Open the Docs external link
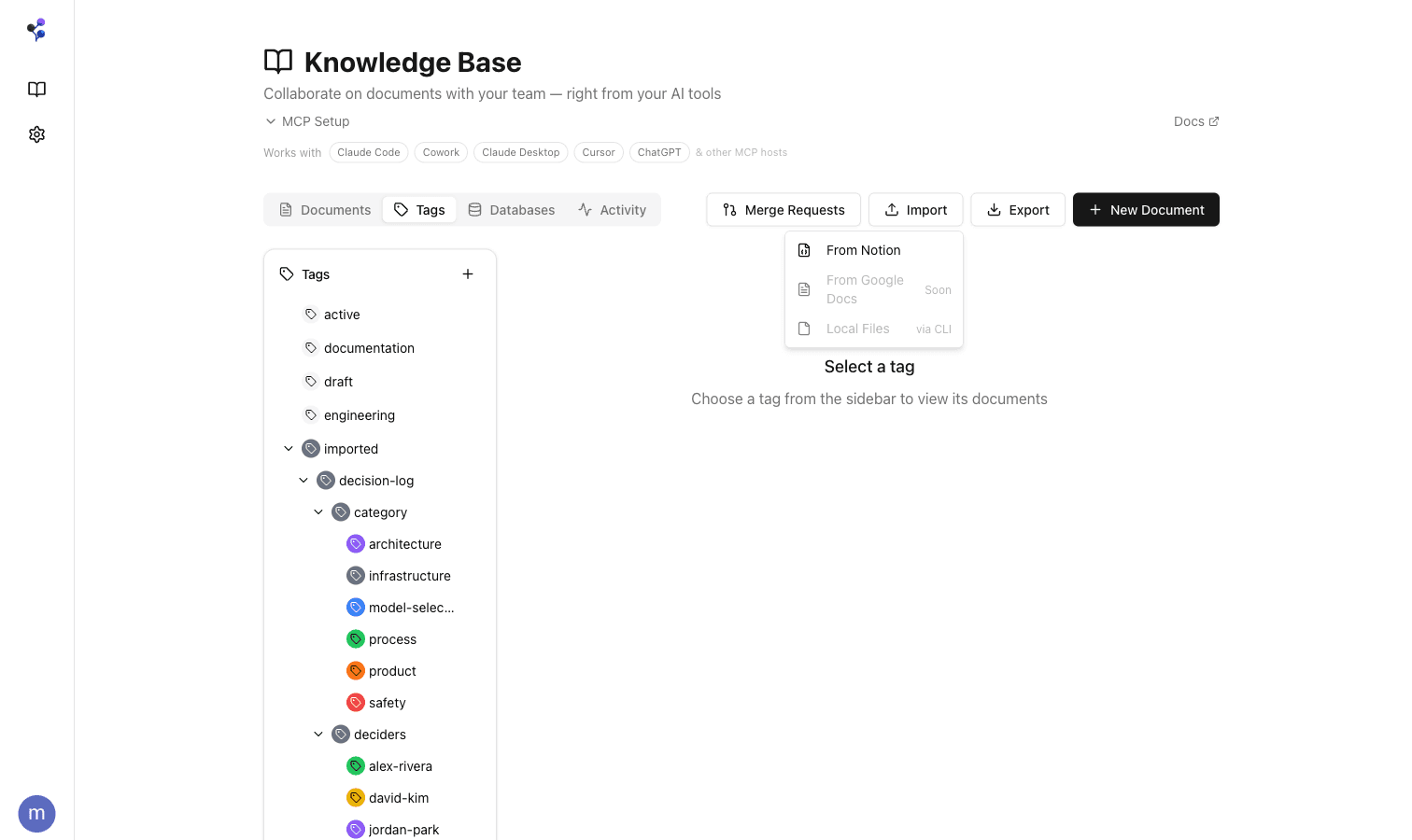Image resolution: width=1412 pixels, height=840 pixels. click(x=1195, y=121)
